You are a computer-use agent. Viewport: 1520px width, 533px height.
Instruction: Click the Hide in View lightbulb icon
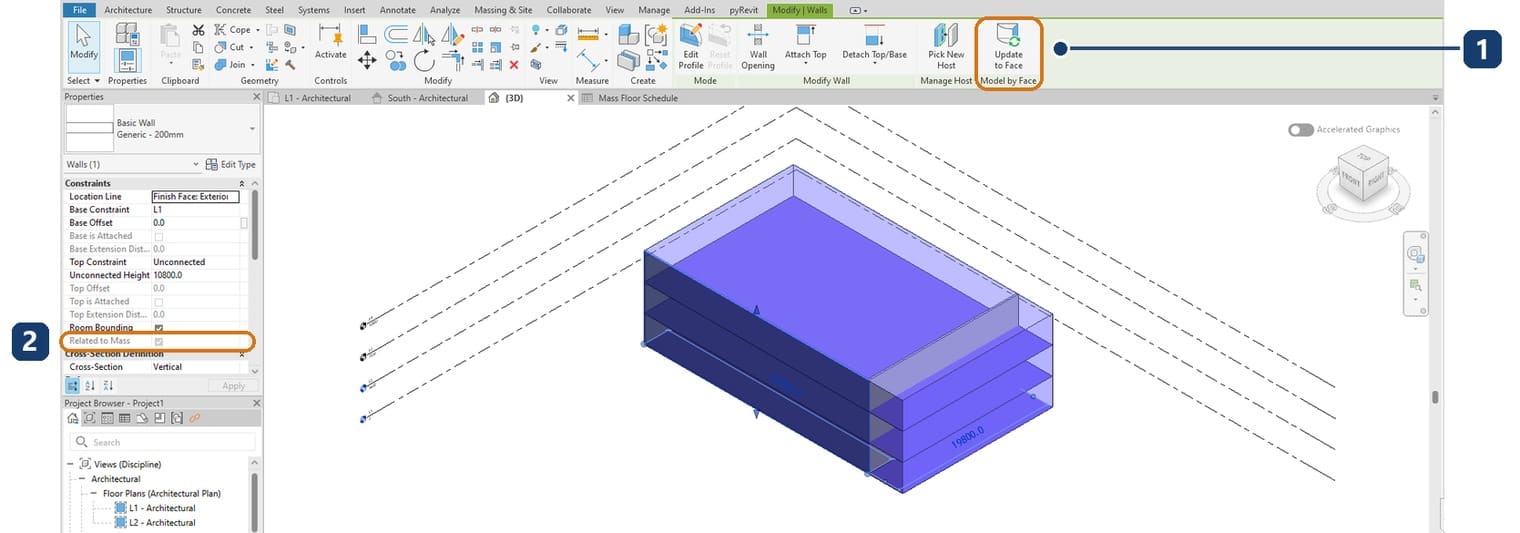coord(537,31)
